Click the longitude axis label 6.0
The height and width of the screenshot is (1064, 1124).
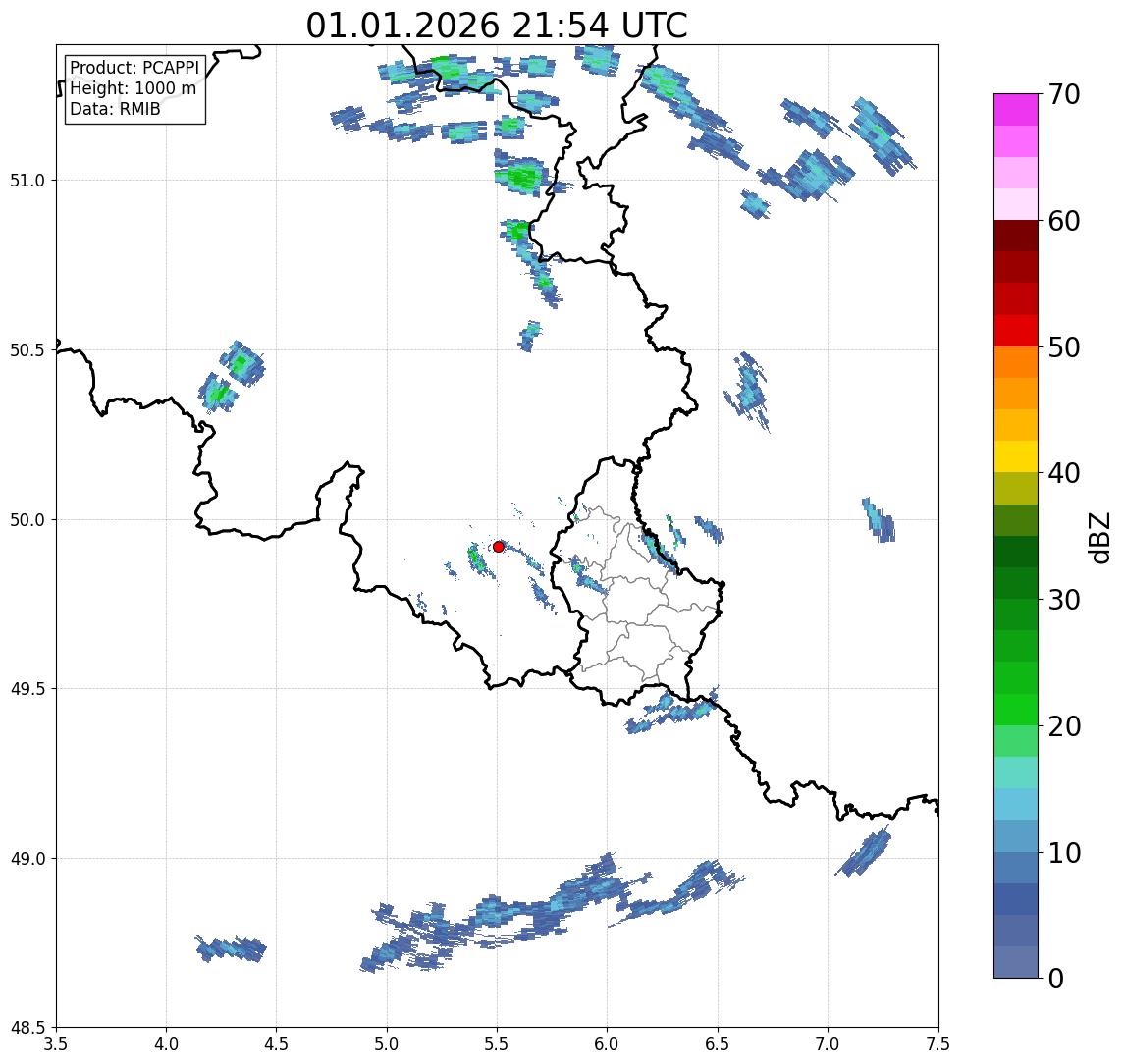tap(608, 1043)
